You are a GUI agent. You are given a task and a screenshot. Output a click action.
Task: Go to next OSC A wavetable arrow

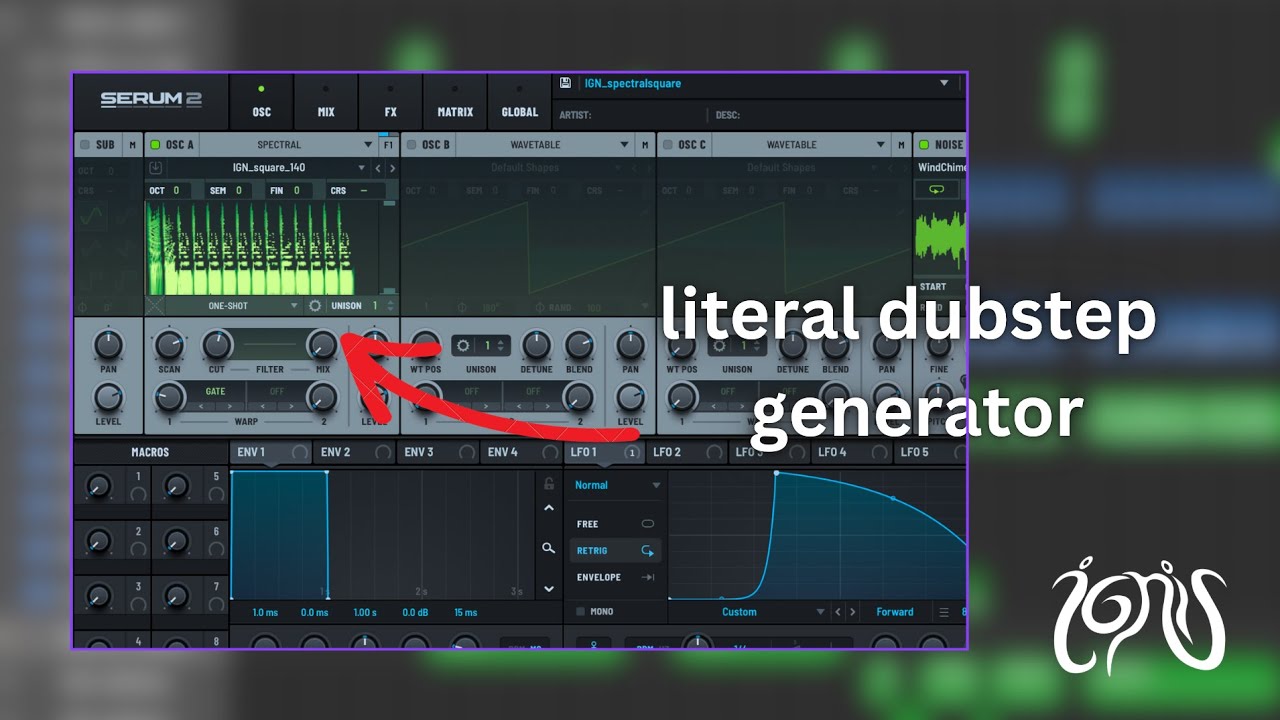pyautogui.click(x=392, y=168)
